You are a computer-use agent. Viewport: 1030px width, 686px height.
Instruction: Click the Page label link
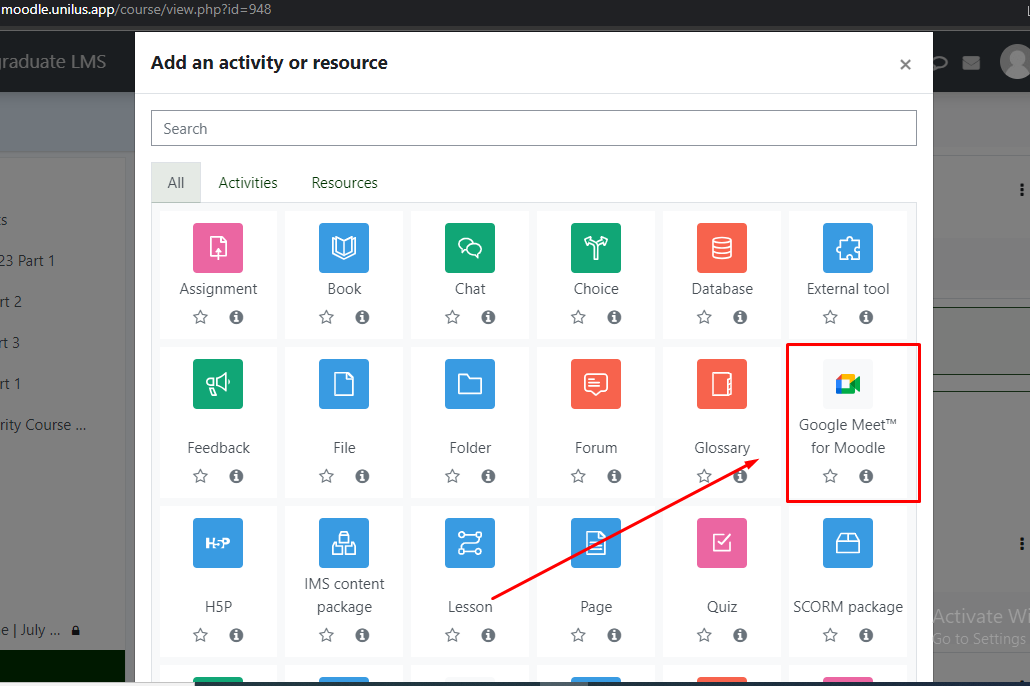point(596,607)
